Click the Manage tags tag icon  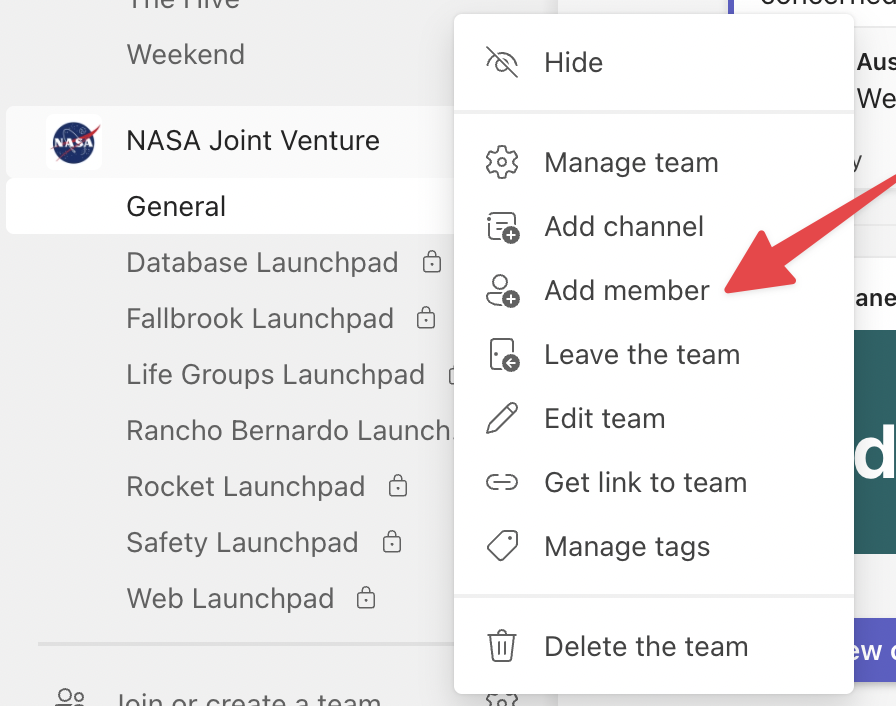pyautogui.click(x=501, y=546)
